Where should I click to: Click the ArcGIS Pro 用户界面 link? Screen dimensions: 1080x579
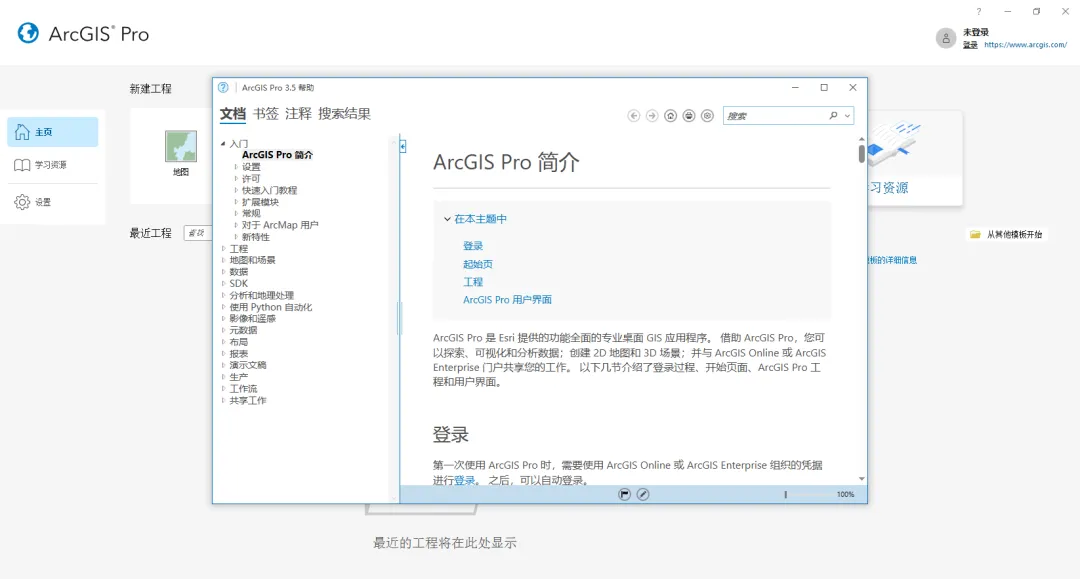(507, 299)
